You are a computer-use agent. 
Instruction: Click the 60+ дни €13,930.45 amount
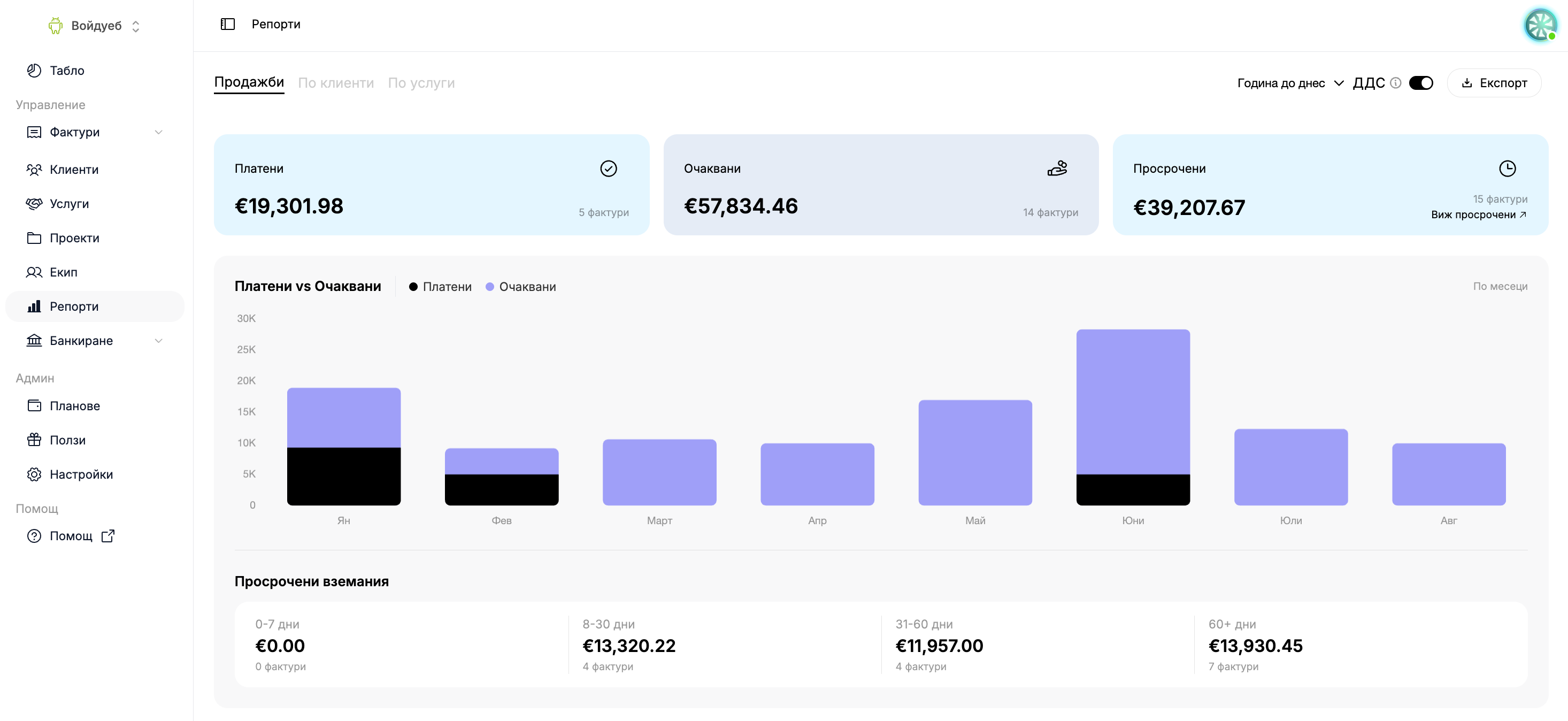tap(1255, 646)
